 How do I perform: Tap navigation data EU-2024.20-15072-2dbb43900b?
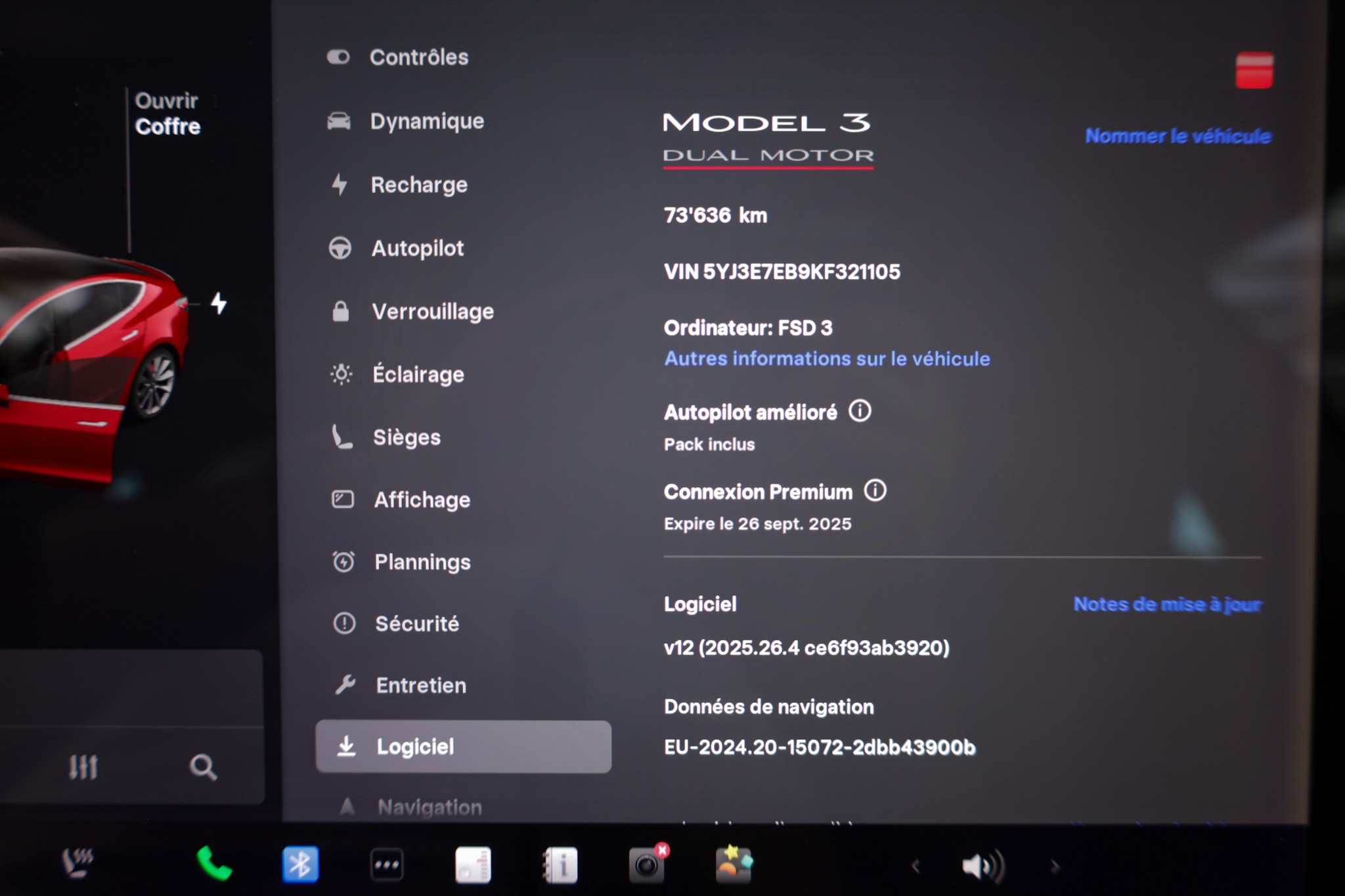[820, 747]
